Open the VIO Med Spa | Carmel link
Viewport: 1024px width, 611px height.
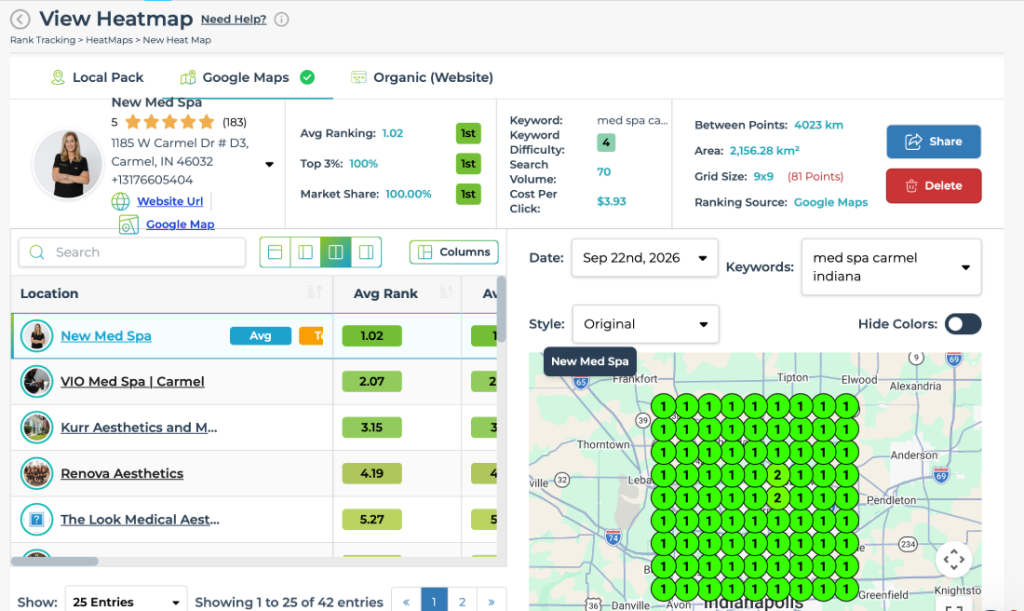tap(133, 382)
